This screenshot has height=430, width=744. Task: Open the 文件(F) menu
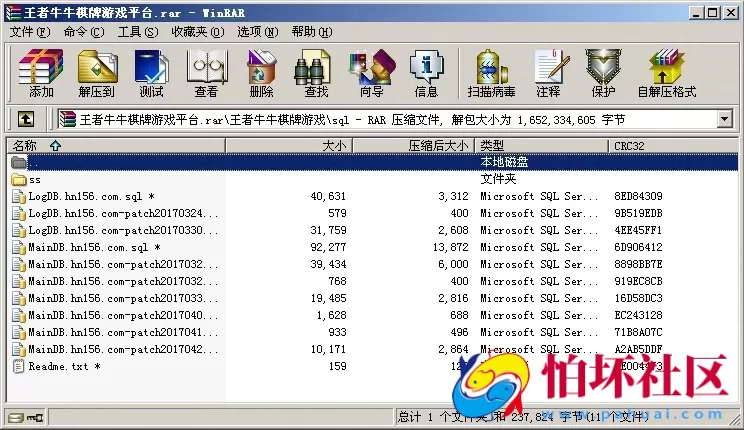29,31
